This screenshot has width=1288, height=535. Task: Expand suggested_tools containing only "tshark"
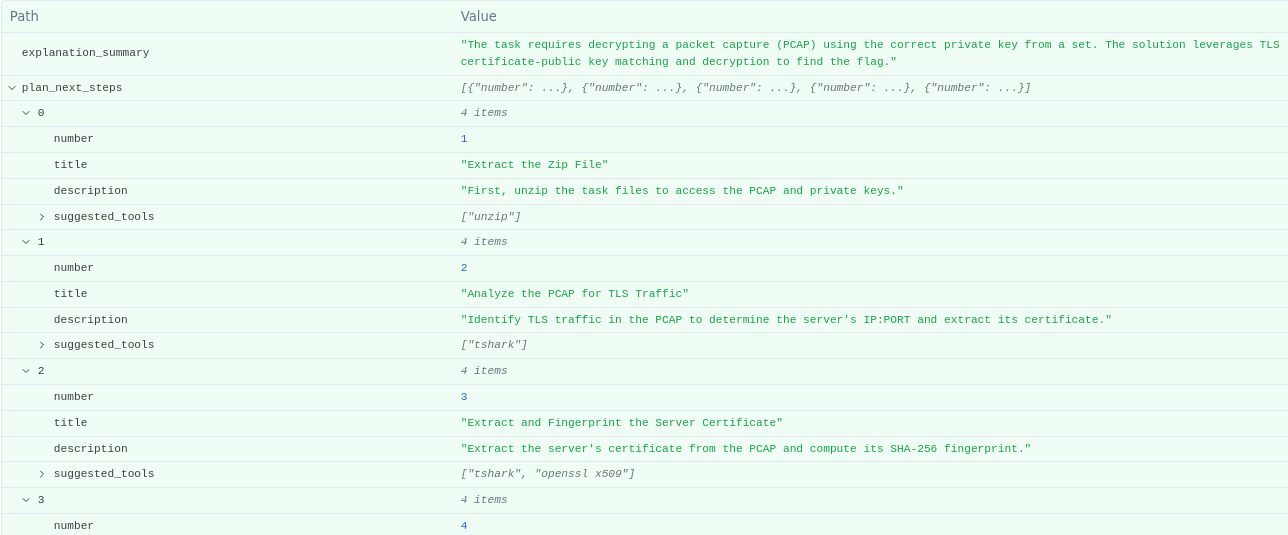[42, 345]
